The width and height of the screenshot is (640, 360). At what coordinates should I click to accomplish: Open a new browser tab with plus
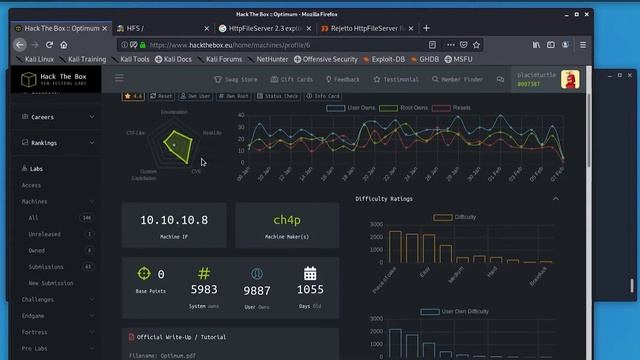point(427,28)
